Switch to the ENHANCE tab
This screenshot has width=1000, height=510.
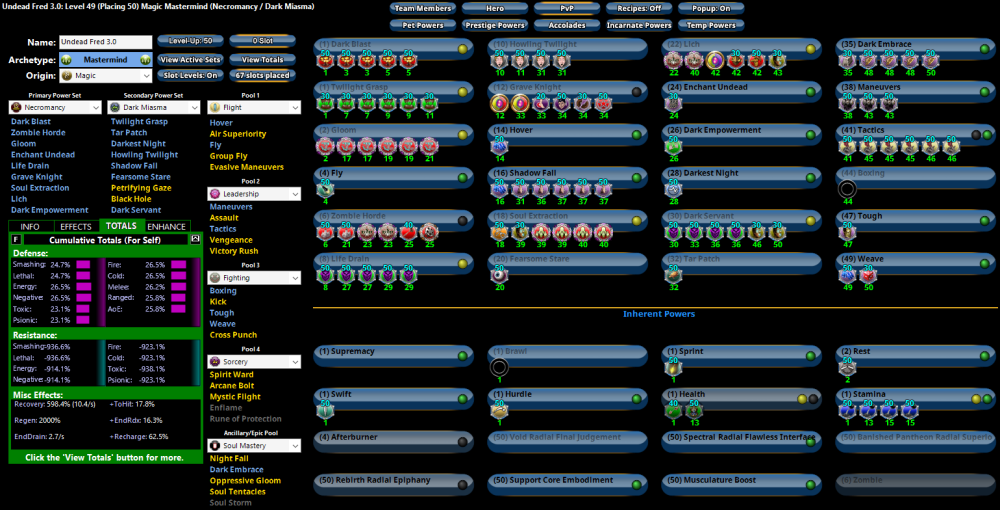coord(167,227)
